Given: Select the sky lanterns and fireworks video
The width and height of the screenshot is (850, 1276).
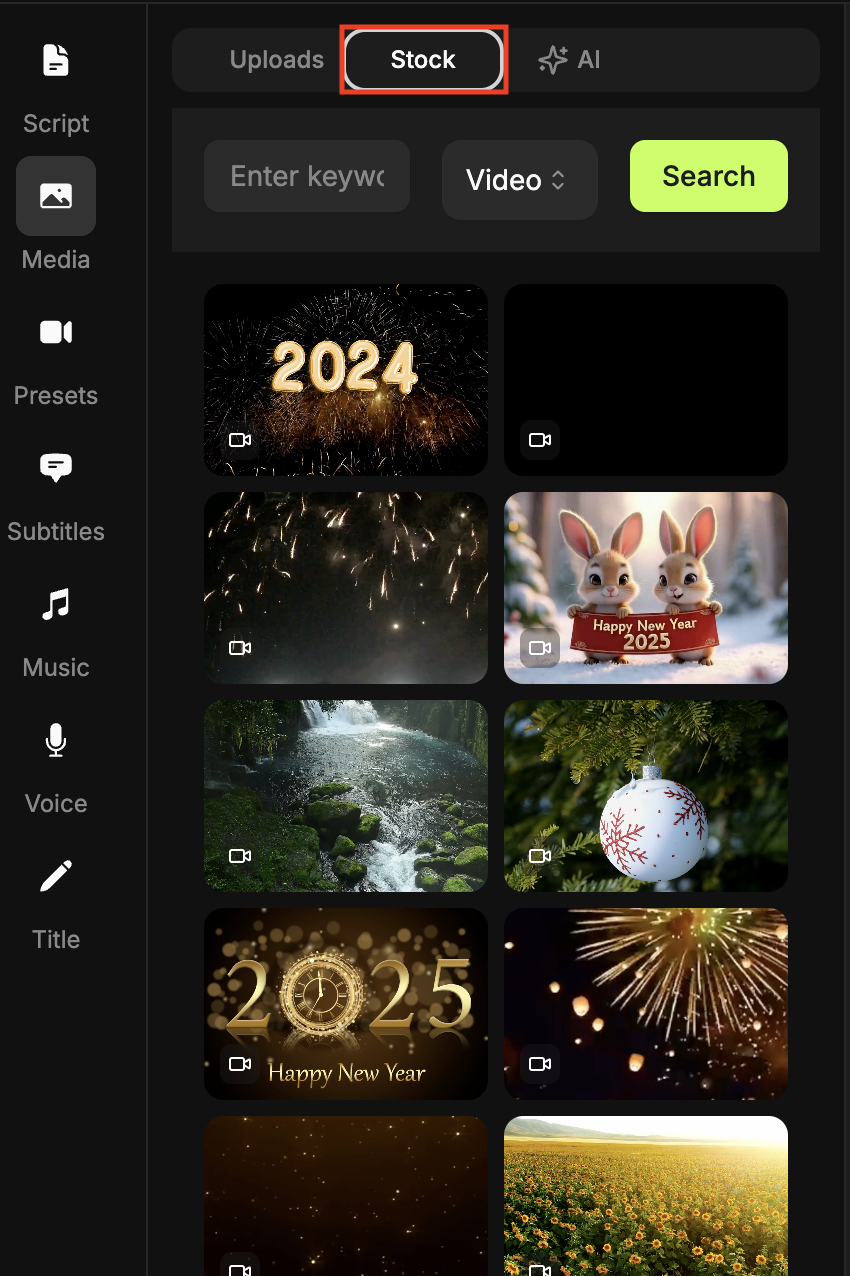Looking at the screenshot, I should click(646, 1004).
